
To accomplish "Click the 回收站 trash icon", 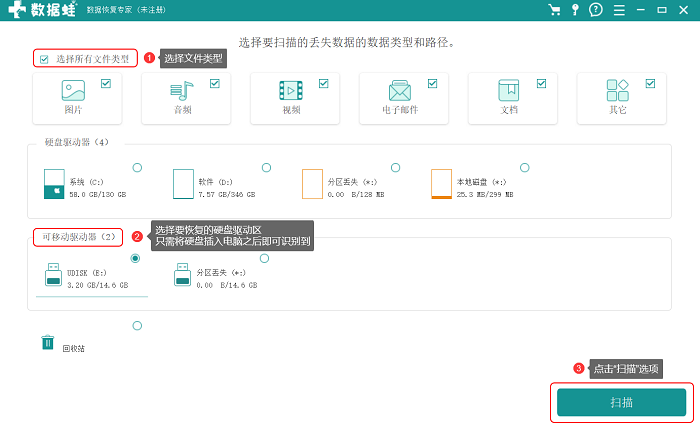I will point(48,342).
